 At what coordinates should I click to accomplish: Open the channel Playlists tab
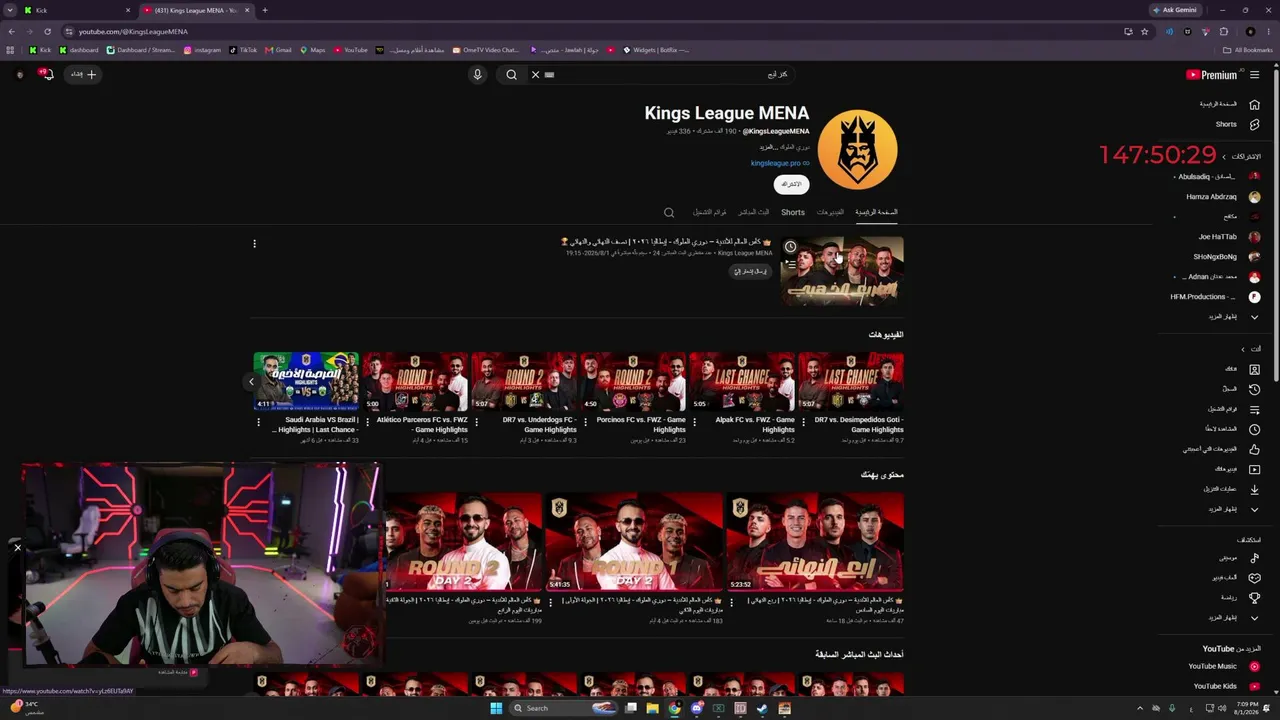[710, 212]
